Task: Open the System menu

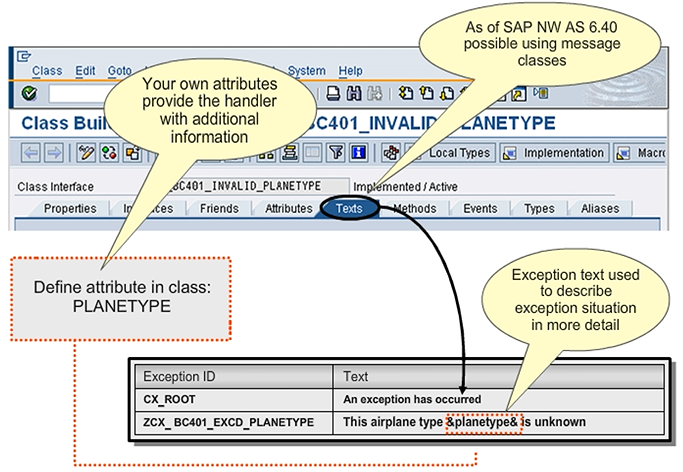Action: click(x=306, y=71)
